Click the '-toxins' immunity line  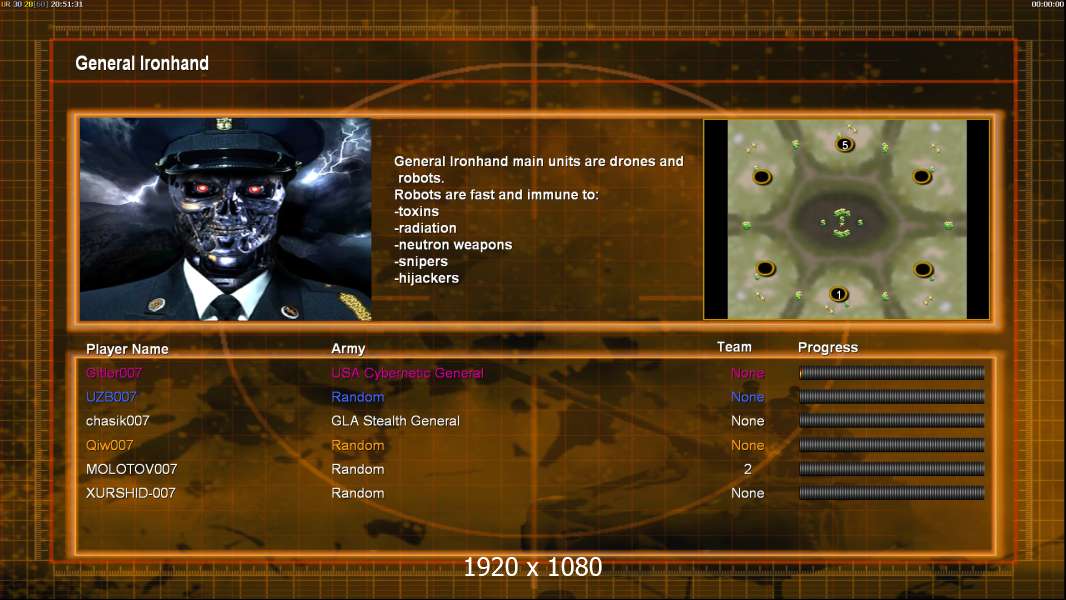pos(416,211)
